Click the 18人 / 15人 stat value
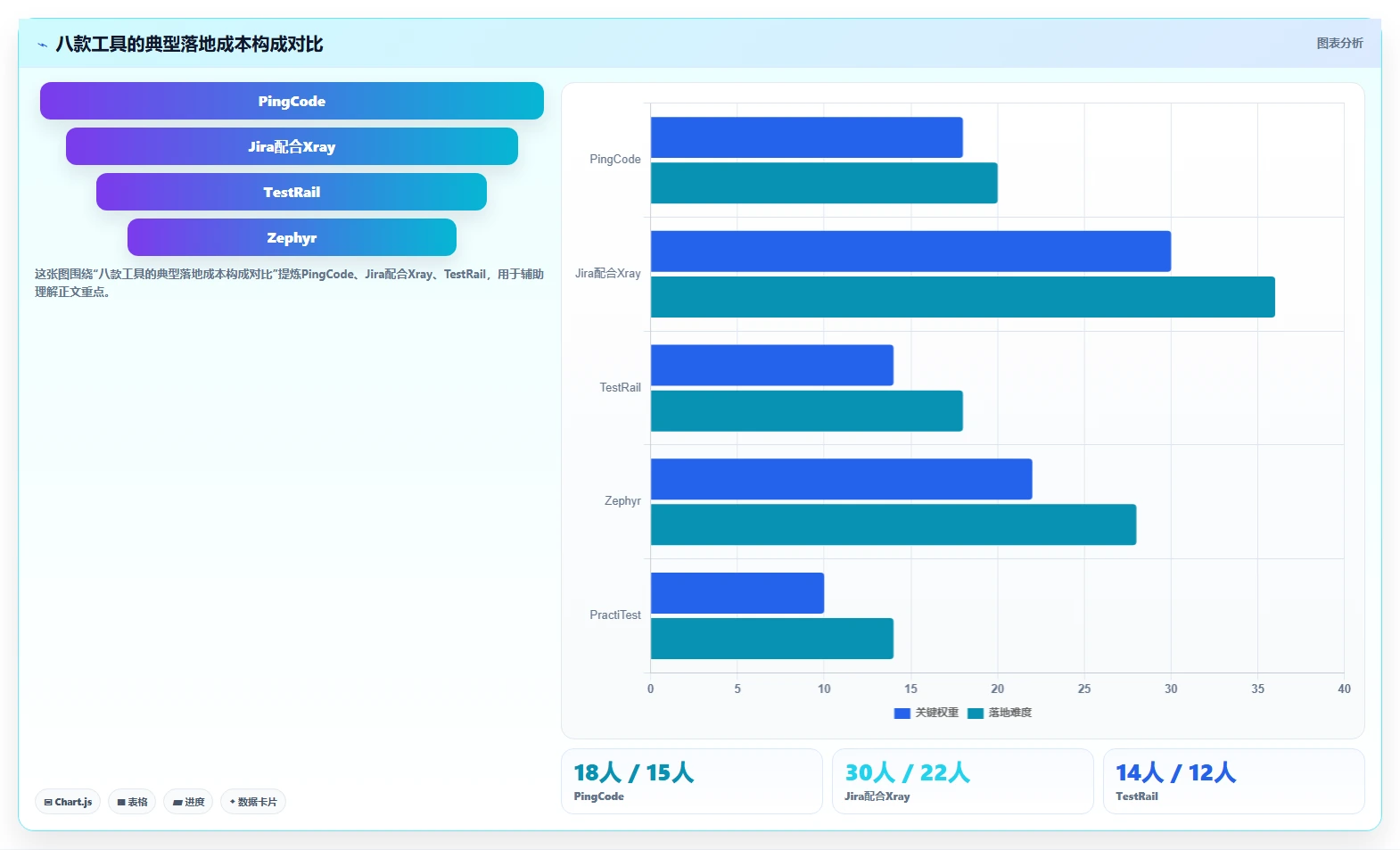Screen dimensions: 1400x850 pos(634,772)
